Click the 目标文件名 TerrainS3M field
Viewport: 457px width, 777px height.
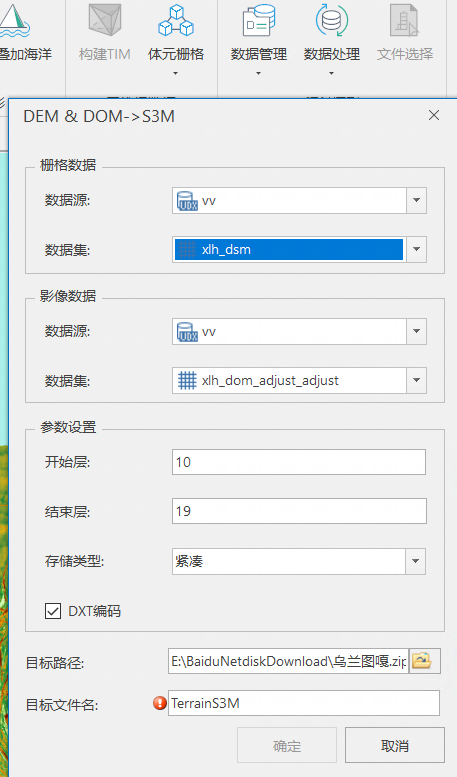pyautogui.click(x=304, y=703)
